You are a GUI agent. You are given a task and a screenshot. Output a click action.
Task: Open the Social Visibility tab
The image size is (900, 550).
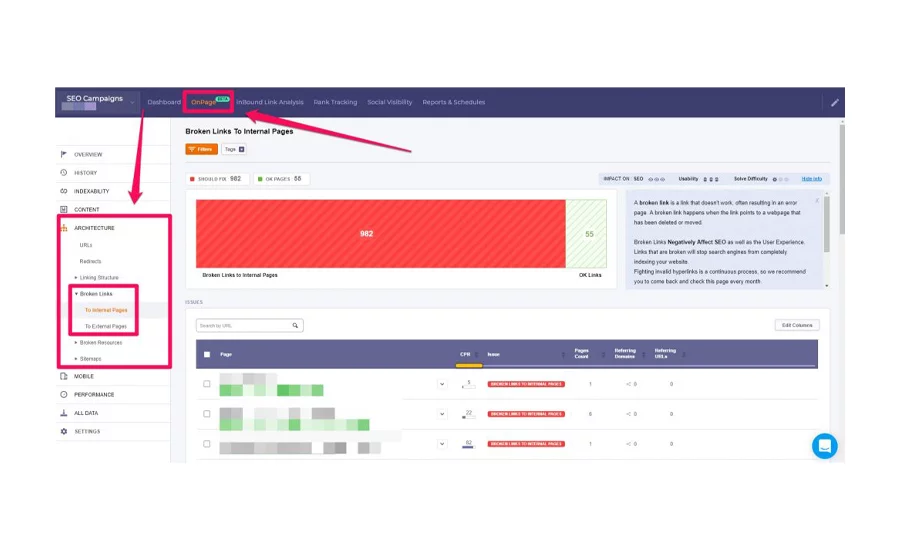tap(390, 102)
